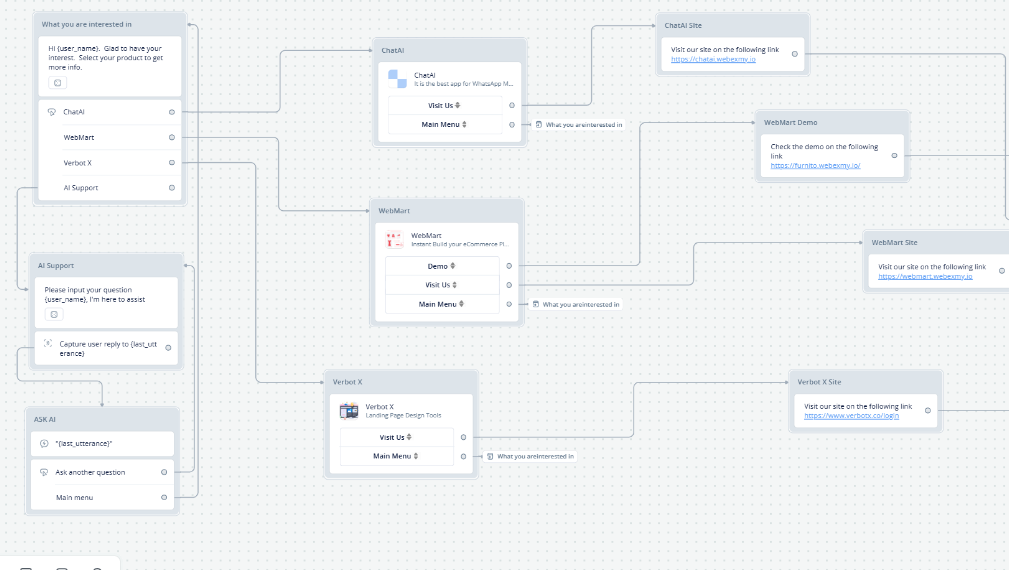Click the port beside the ChatAI card's Main Menu
The height and width of the screenshot is (570, 1009).
[x=512, y=125]
